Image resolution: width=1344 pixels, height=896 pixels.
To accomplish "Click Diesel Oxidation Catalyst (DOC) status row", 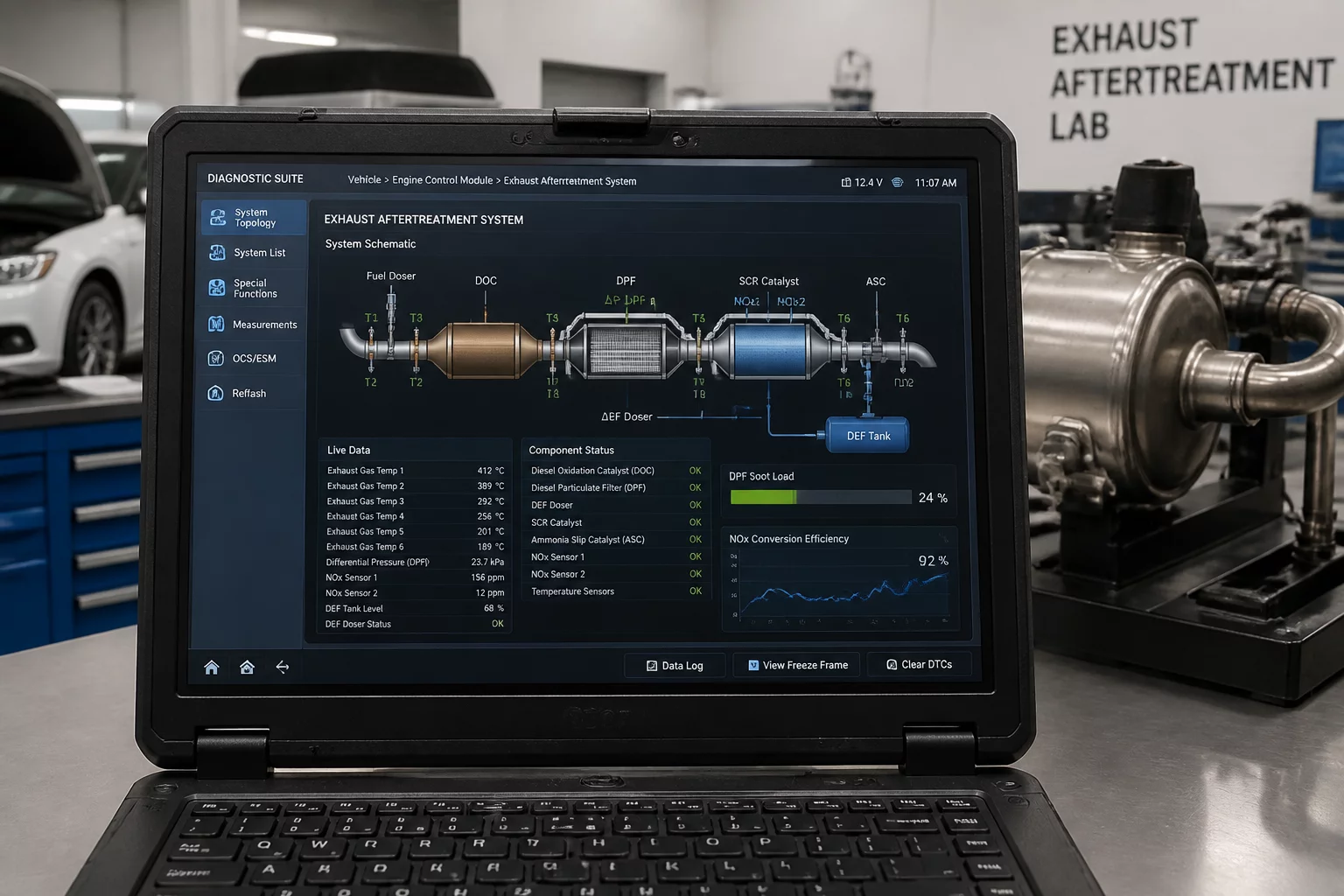I will point(616,471).
